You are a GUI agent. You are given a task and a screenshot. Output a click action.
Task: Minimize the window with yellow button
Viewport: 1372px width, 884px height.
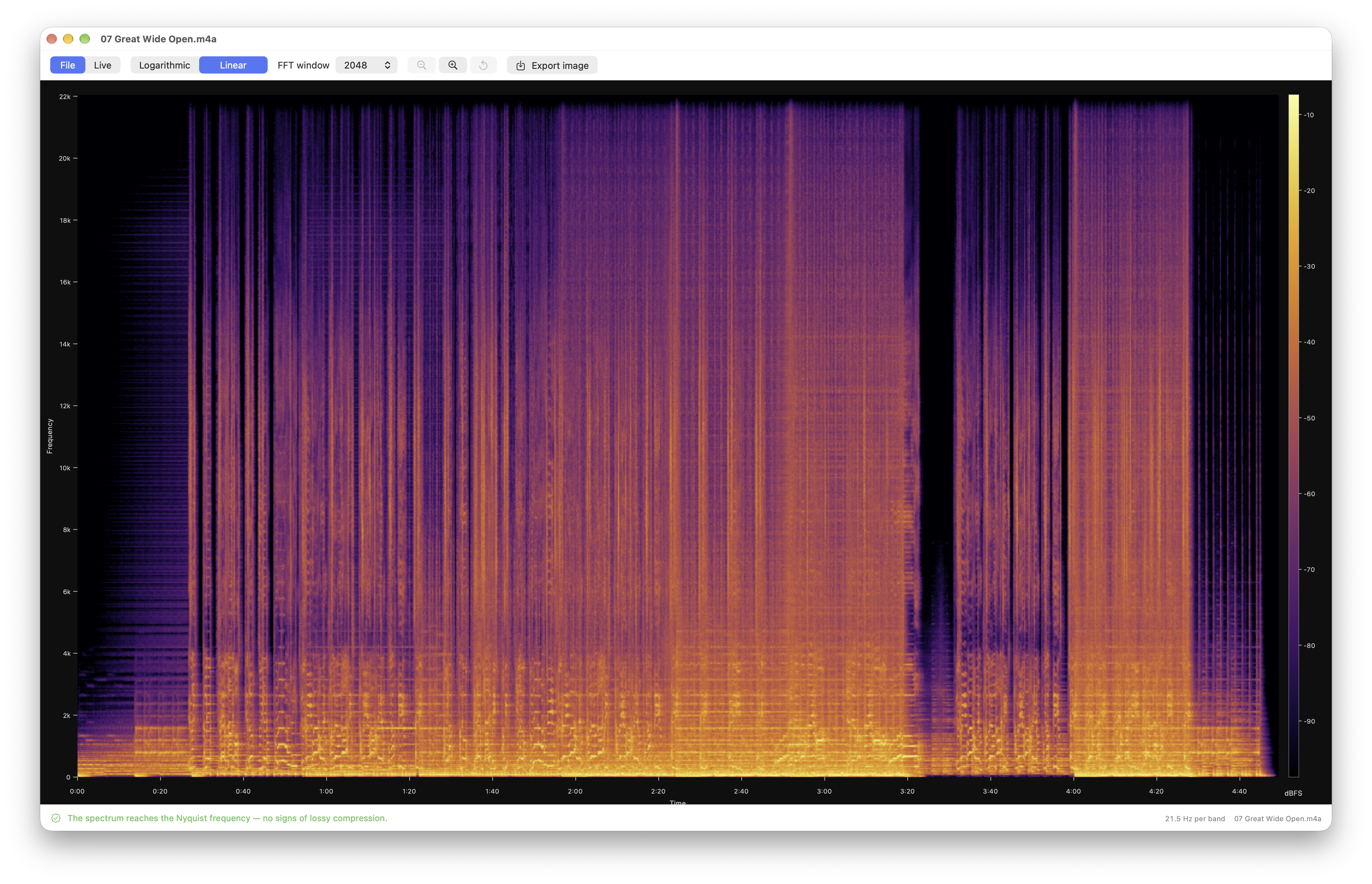[x=68, y=38]
